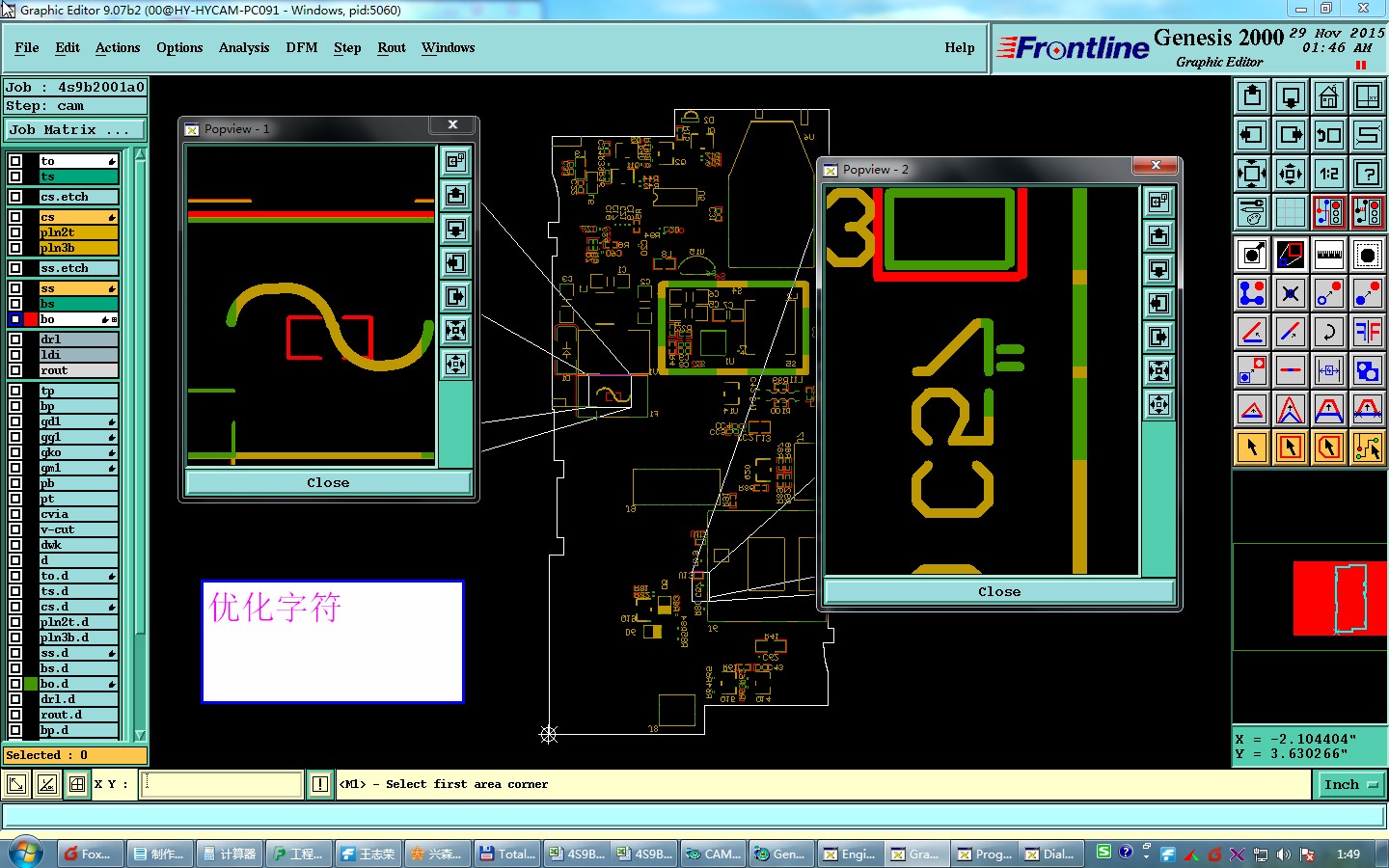Open the Total... taskbar item
This screenshot has height=868, width=1389.
[x=507, y=854]
